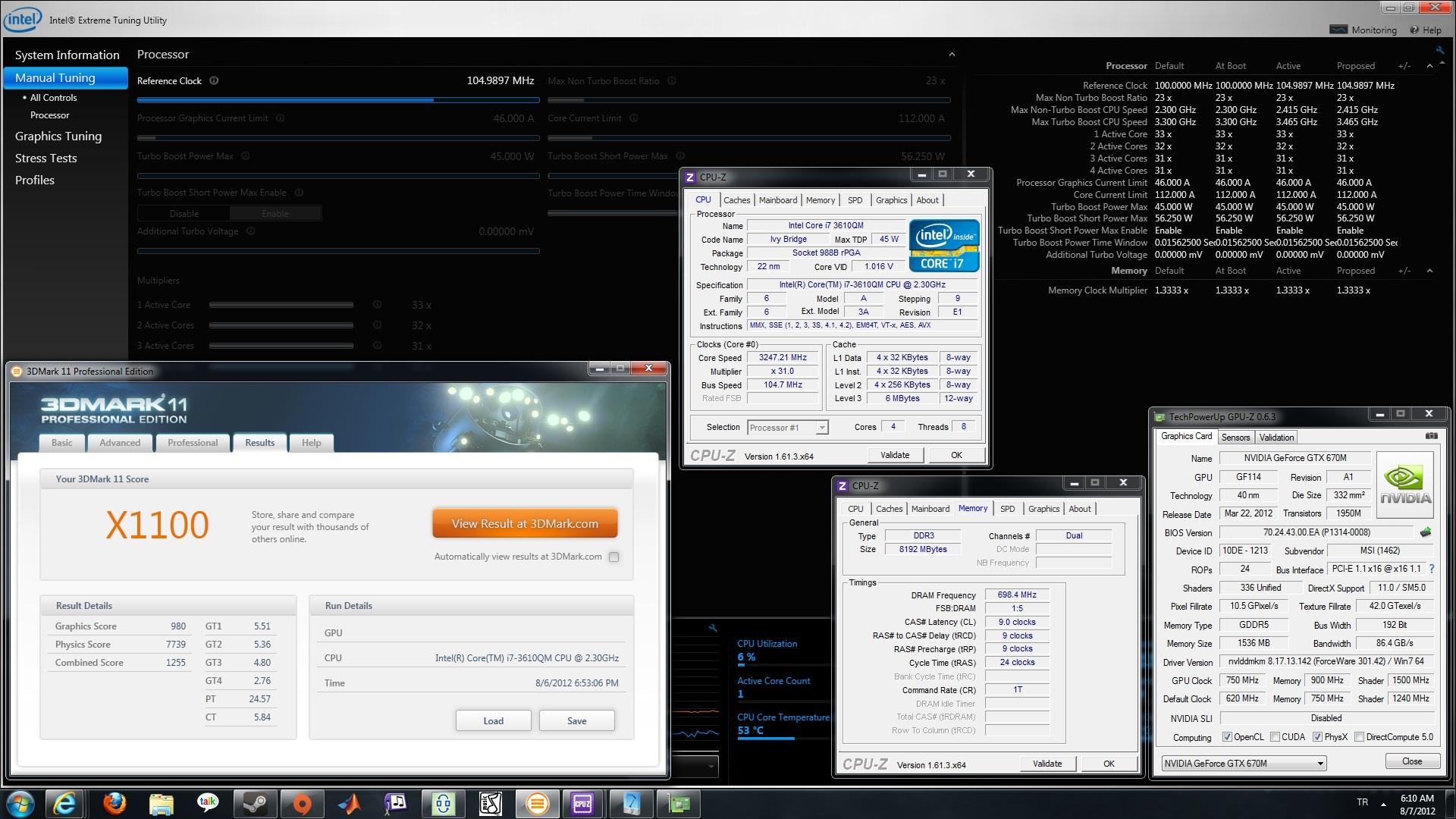
Task: Switch to the CPU-Z taskbar button
Action: point(582,803)
